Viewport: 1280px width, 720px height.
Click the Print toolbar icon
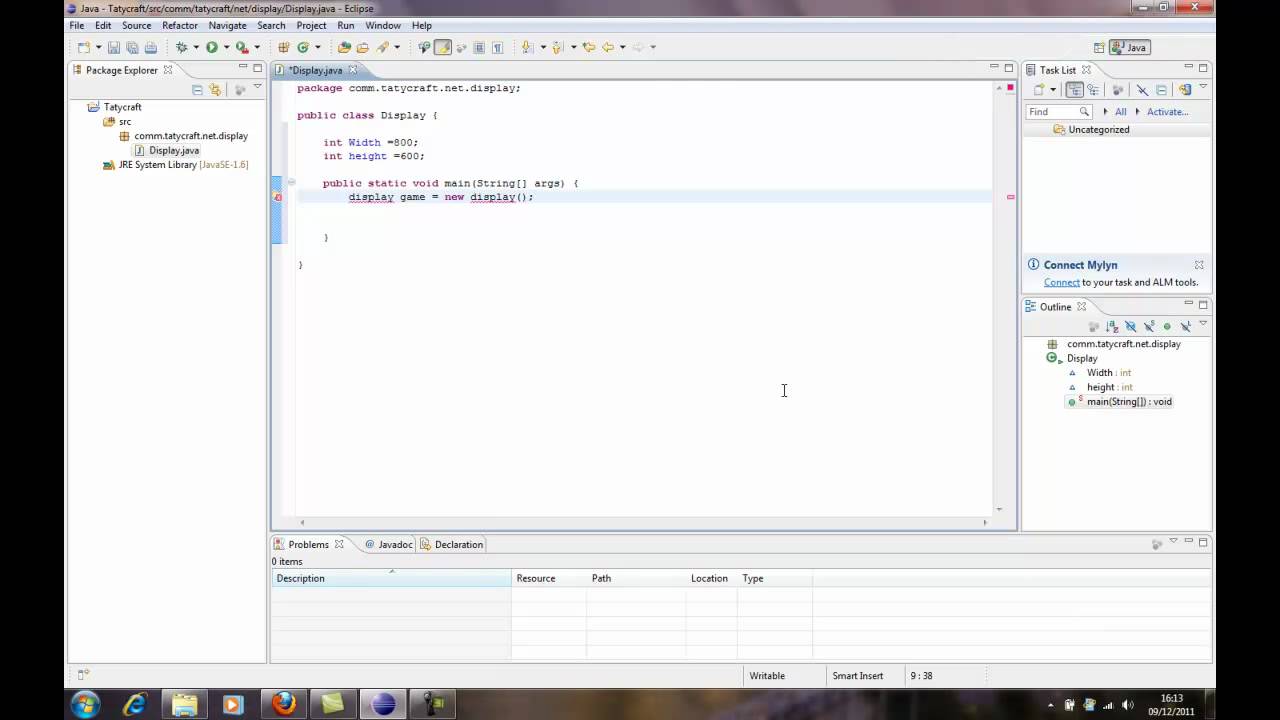click(150, 47)
